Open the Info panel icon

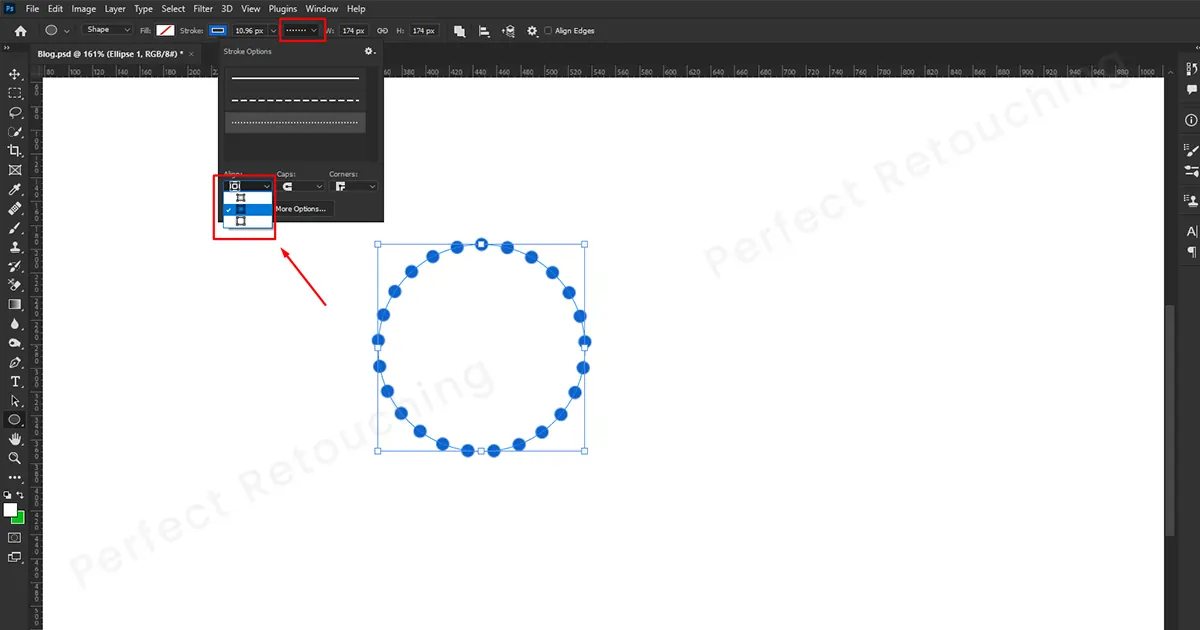1191,120
